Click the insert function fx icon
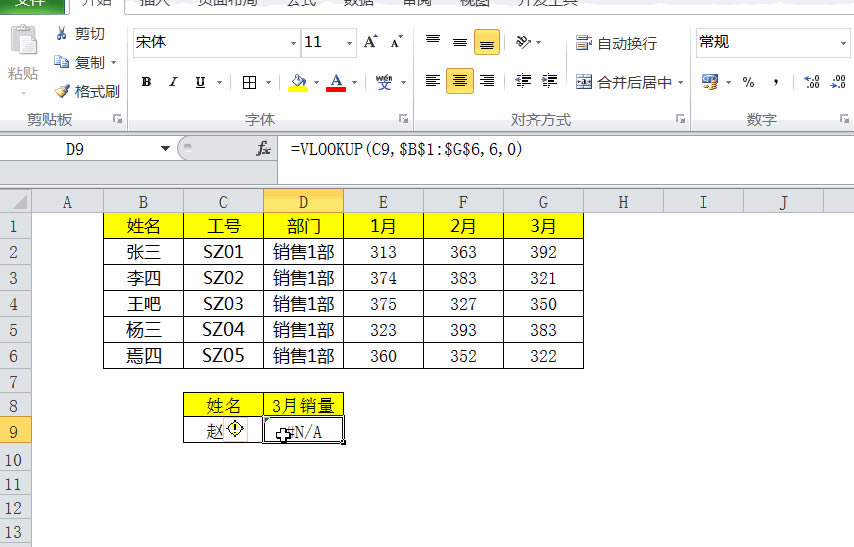 [264, 148]
